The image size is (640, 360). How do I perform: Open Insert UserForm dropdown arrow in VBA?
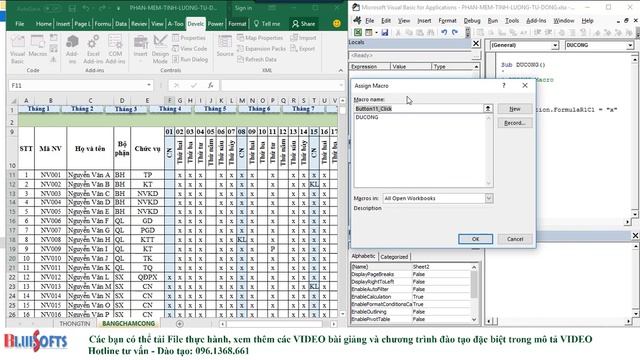(x=376, y=33)
